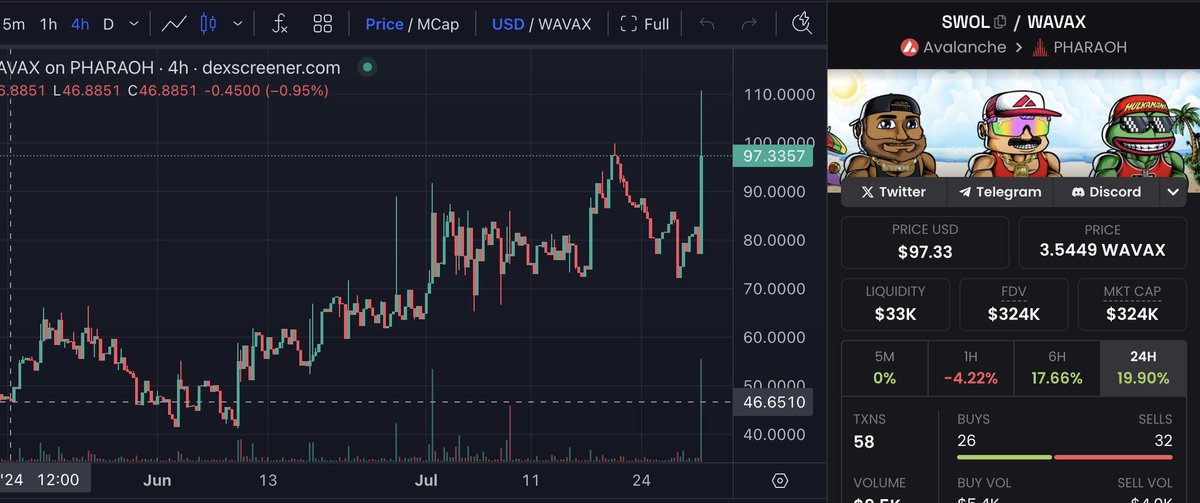This screenshot has width=1200, height=503.
Task: Click the MKT CAP $324K box
Action: click(1133, 304)
